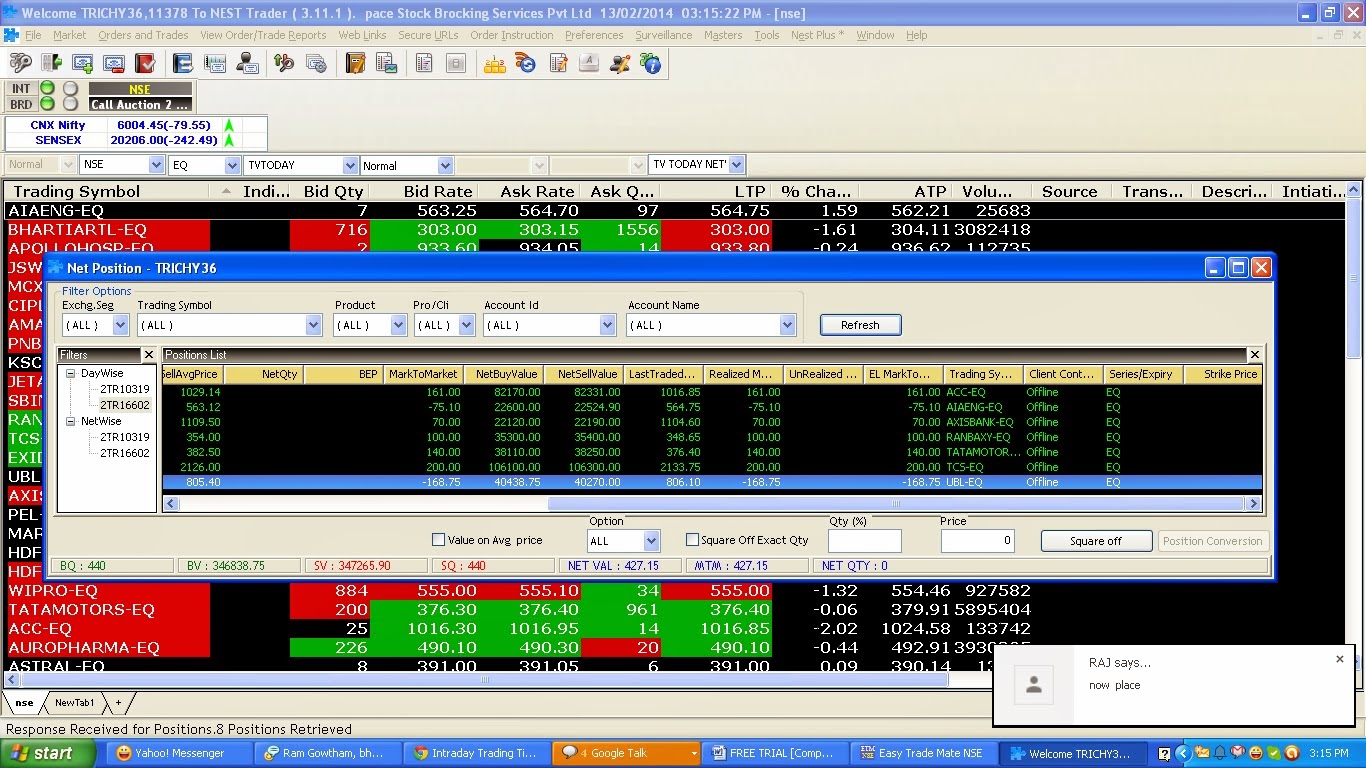Image resolution: width=1366 pixels, height=768 pixels.
Task: Collapse the DayWise tree node
Action: (x=71, y=374)
